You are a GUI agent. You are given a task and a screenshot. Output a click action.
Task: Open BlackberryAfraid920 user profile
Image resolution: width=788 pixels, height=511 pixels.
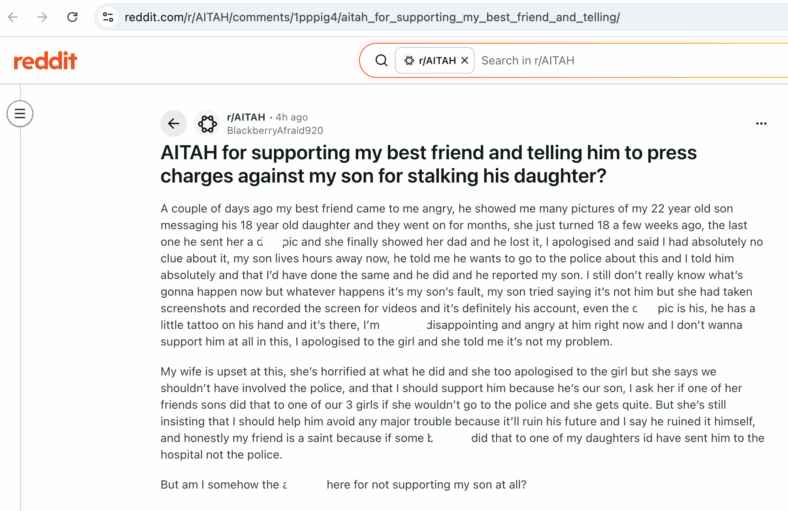pyautogui.click(x=275, y=131)
